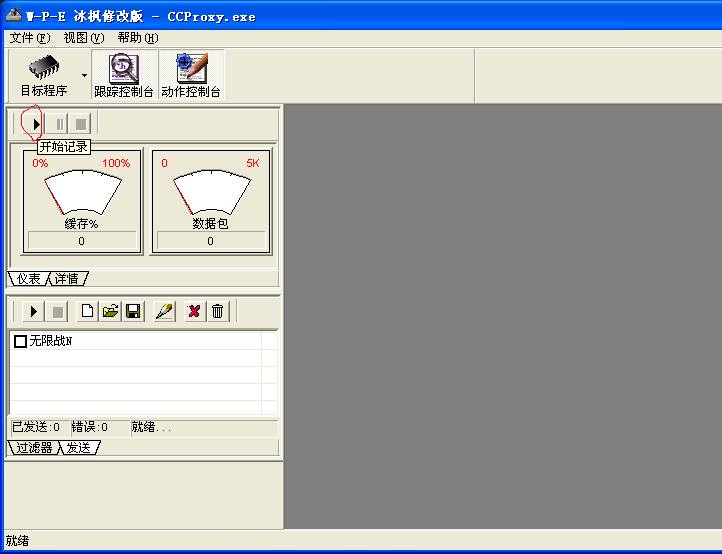Open the 动作控制台 action console
722x554 pixels.
click(x=191, y=75)
